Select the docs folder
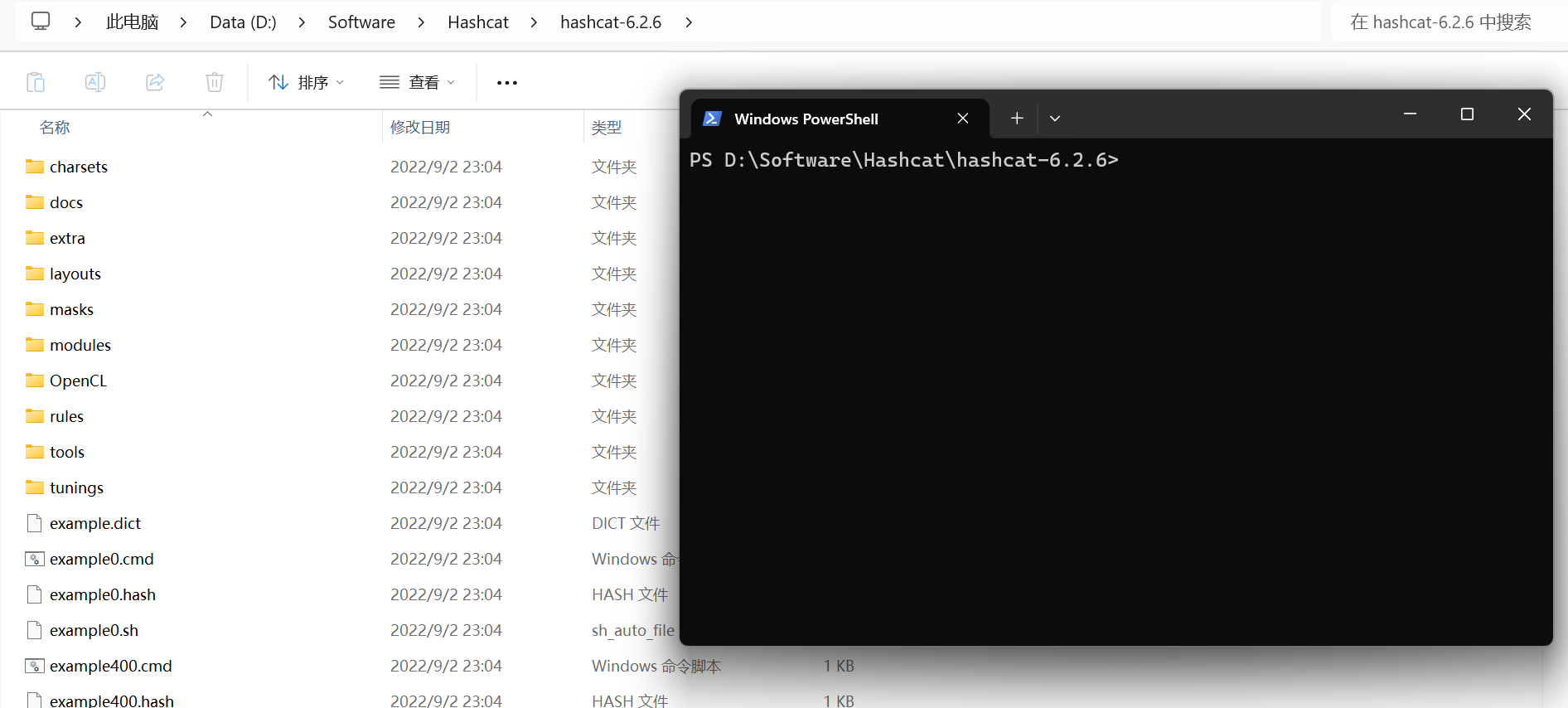This screenshot has width=1568, height=708. 66,202
